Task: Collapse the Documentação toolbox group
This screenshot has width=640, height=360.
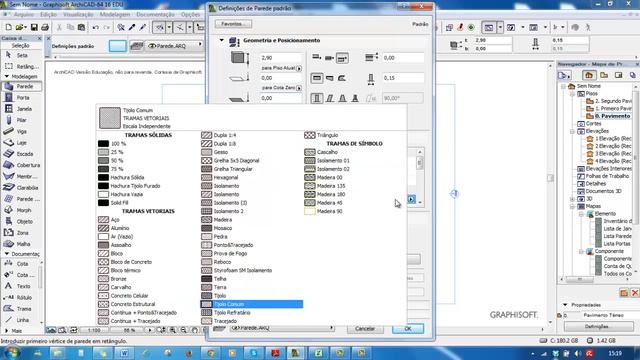Action: [x=7, y=254]
